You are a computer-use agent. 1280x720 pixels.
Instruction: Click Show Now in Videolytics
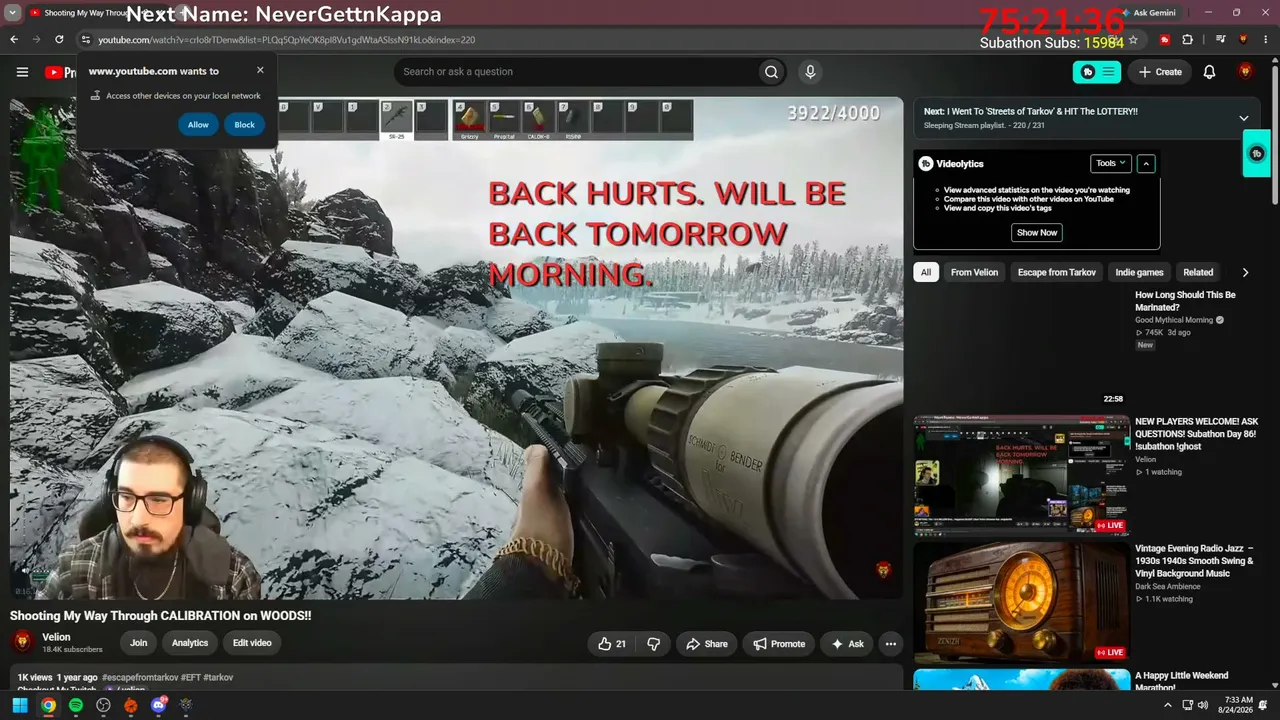point(1036,232)
